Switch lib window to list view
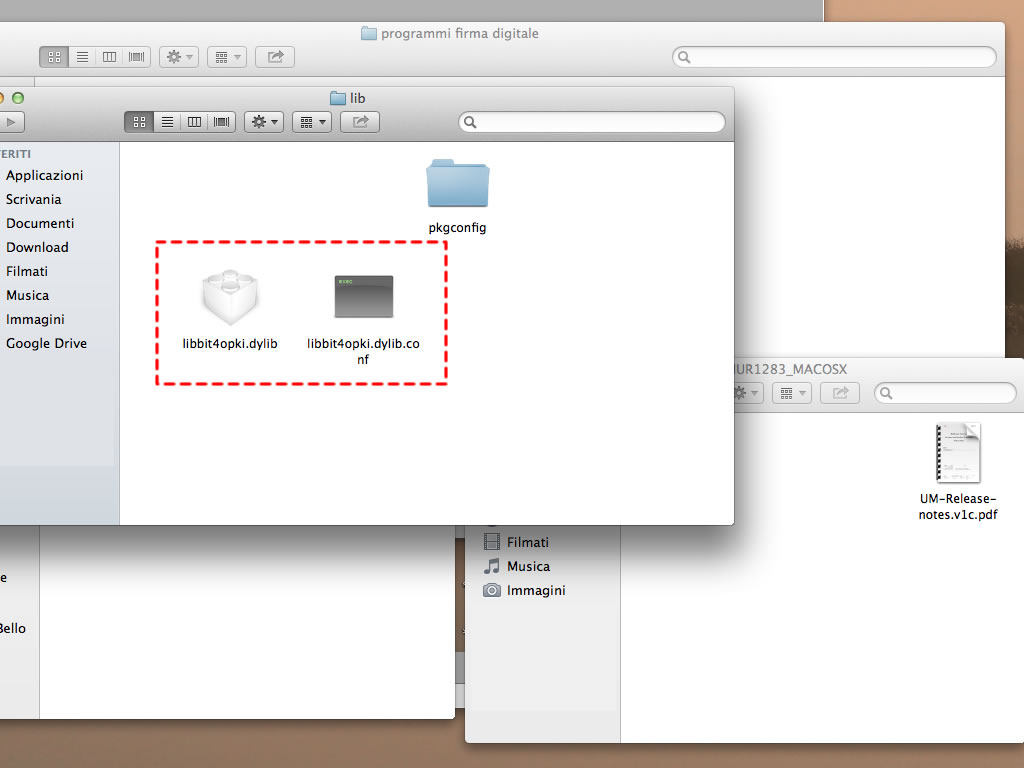Viewport: 1024px width, 768px height. pos(167,122)
